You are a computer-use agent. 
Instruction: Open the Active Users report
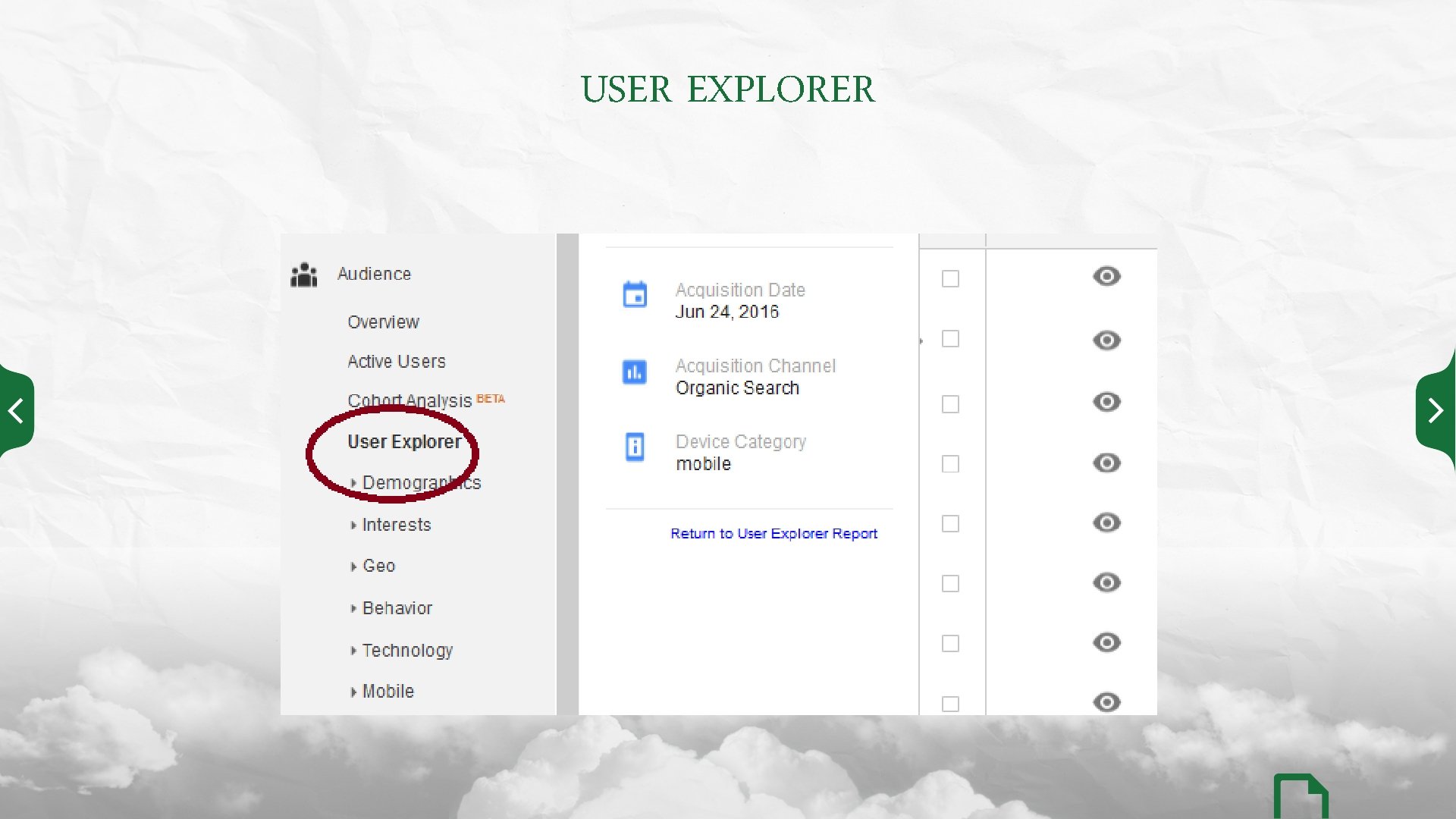(397, 362)
